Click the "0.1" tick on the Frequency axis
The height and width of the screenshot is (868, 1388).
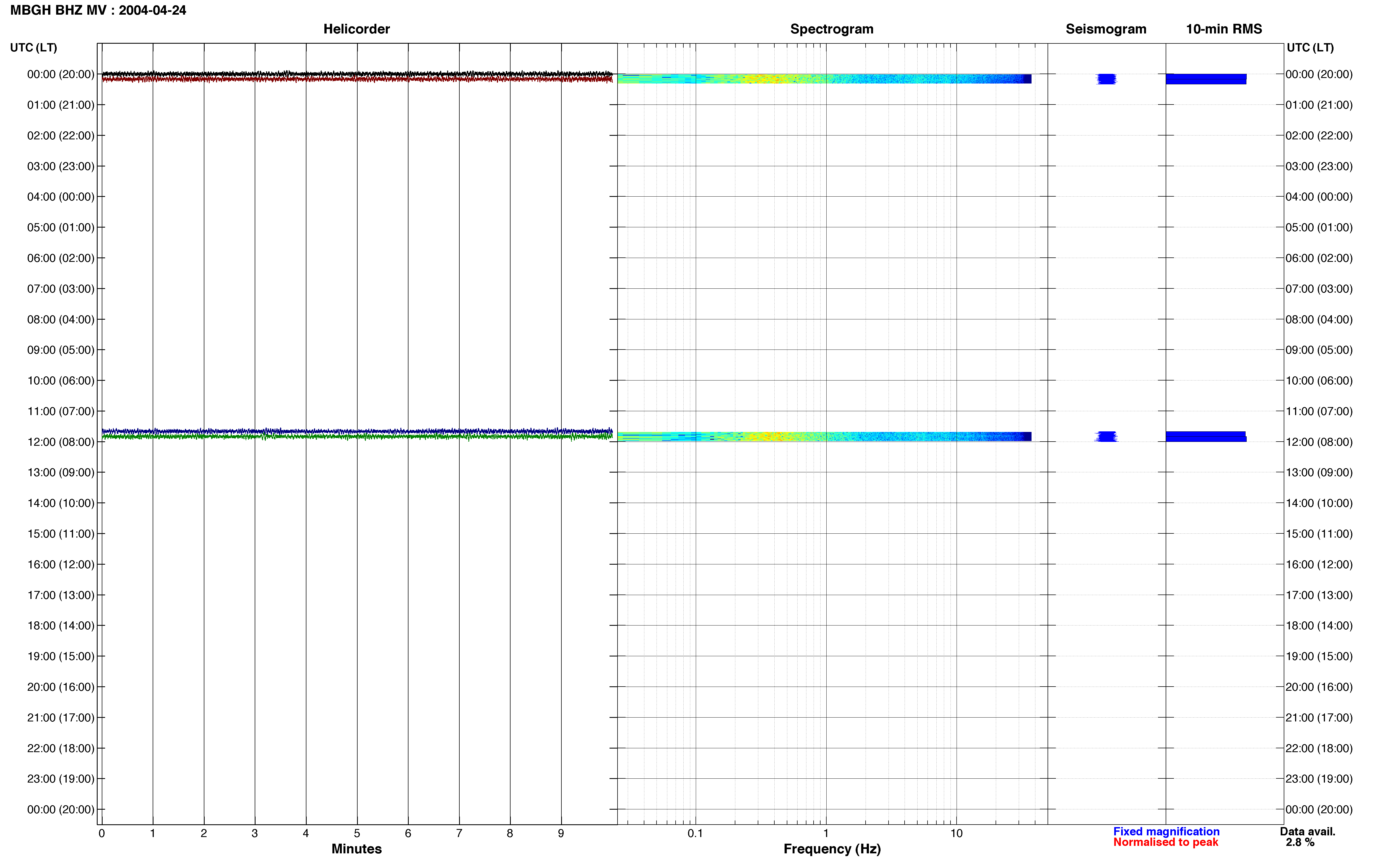[695, 833]
